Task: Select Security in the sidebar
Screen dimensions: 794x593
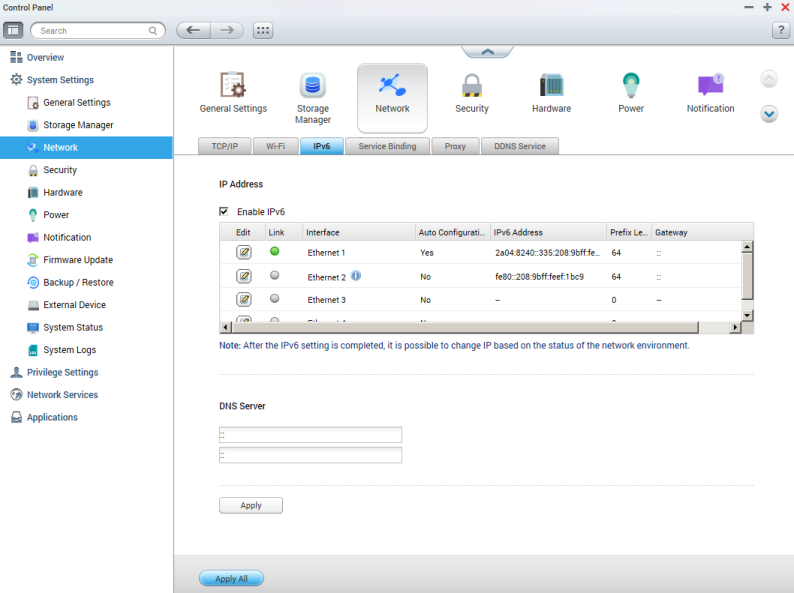Action: (52, 170)
